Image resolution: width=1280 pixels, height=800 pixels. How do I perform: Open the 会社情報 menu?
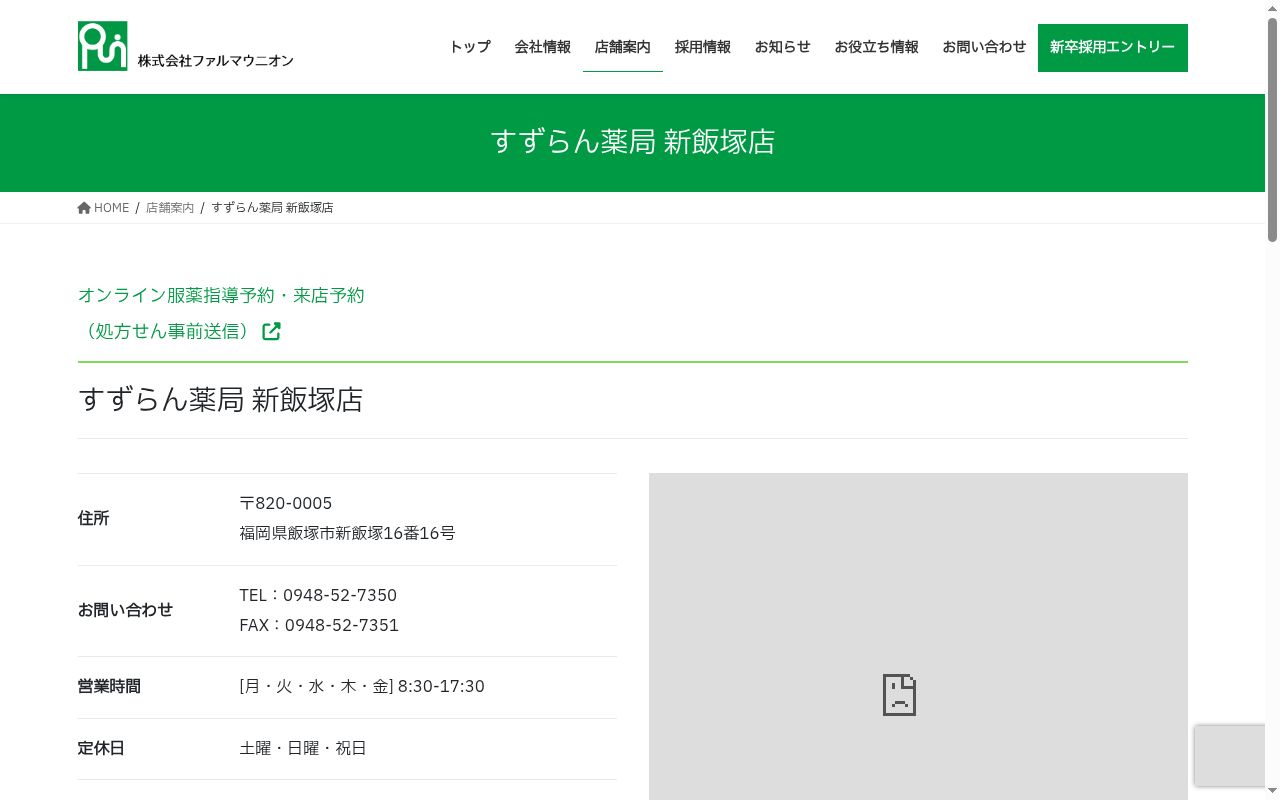[543, 47]
